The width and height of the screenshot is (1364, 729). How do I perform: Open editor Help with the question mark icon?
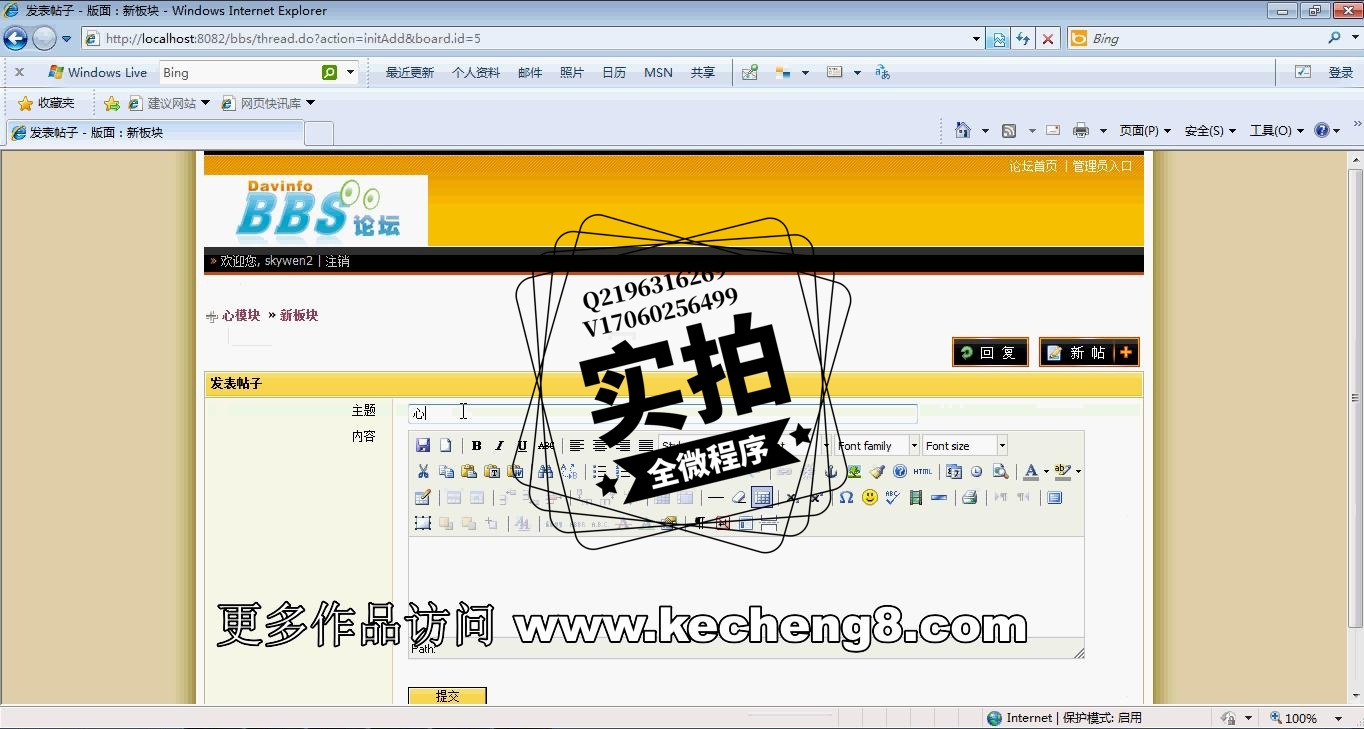tap(900, 472)
